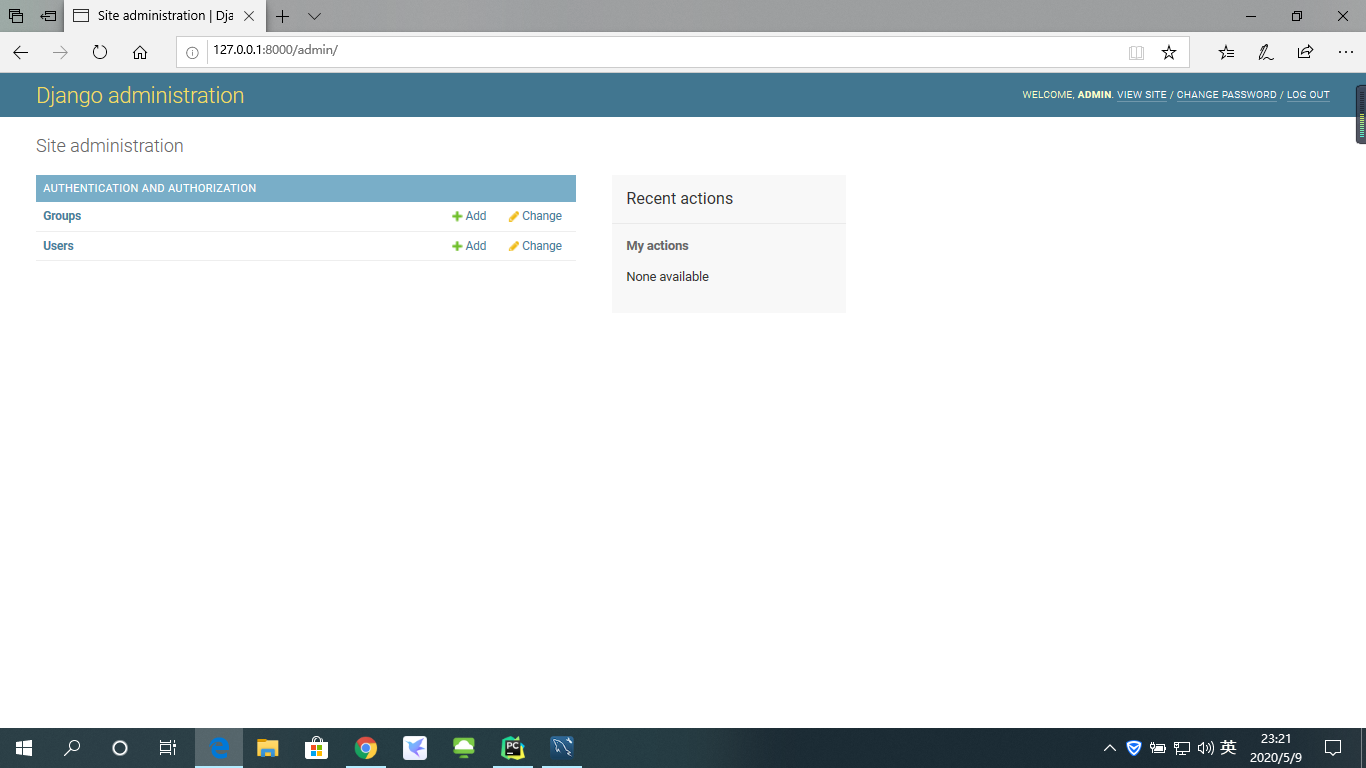Log out of the admin
This screenshot has width=1366, height=768.
coord(1308,95)
